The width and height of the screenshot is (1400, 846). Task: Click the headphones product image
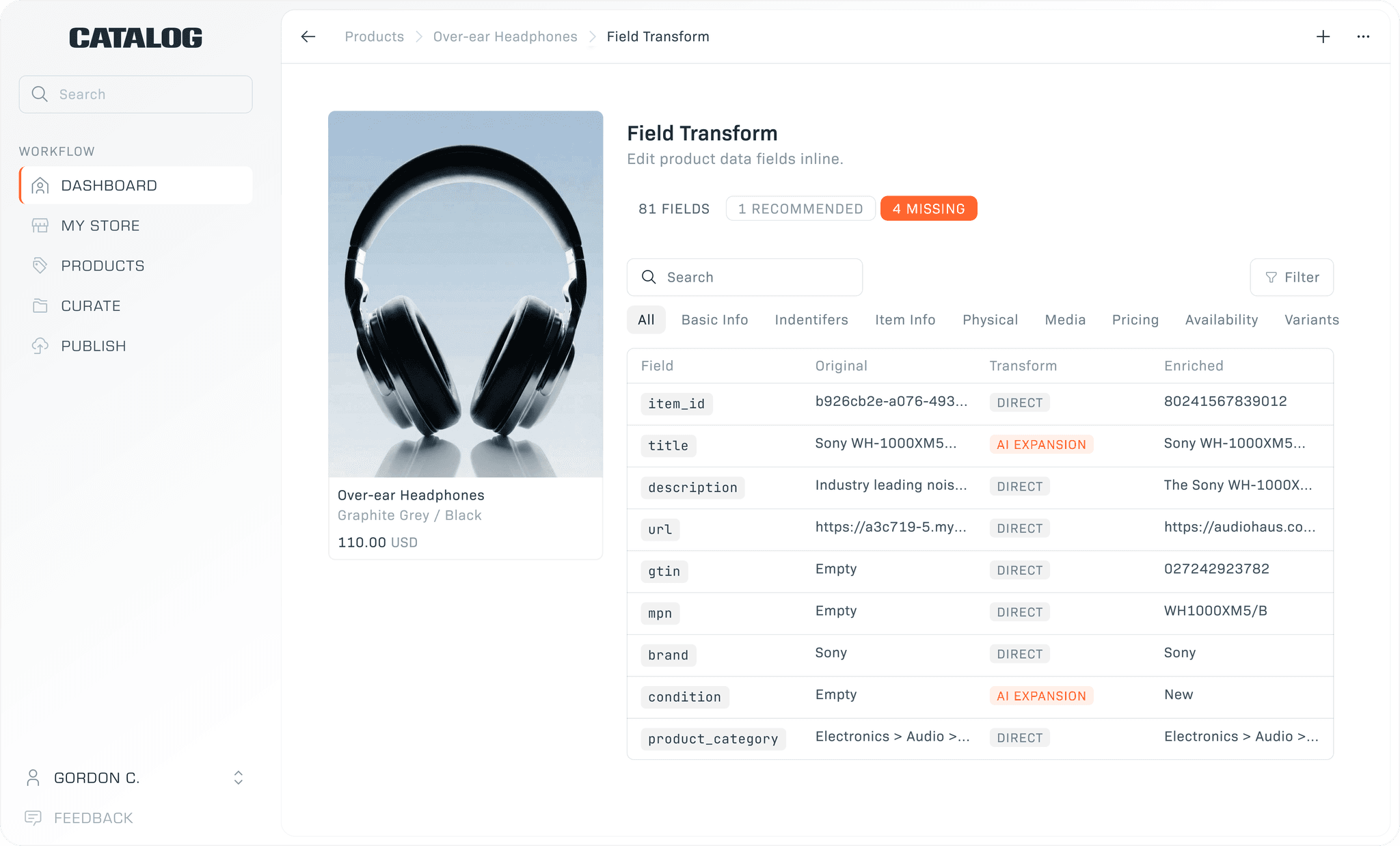tap(466, 294)
